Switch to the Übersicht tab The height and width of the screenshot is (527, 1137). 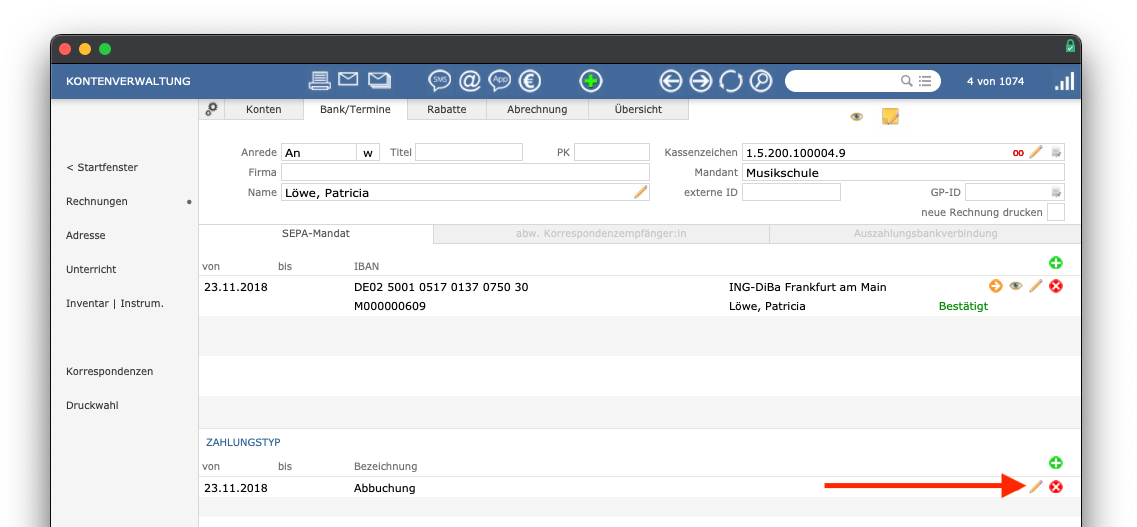tap(638, 109)
